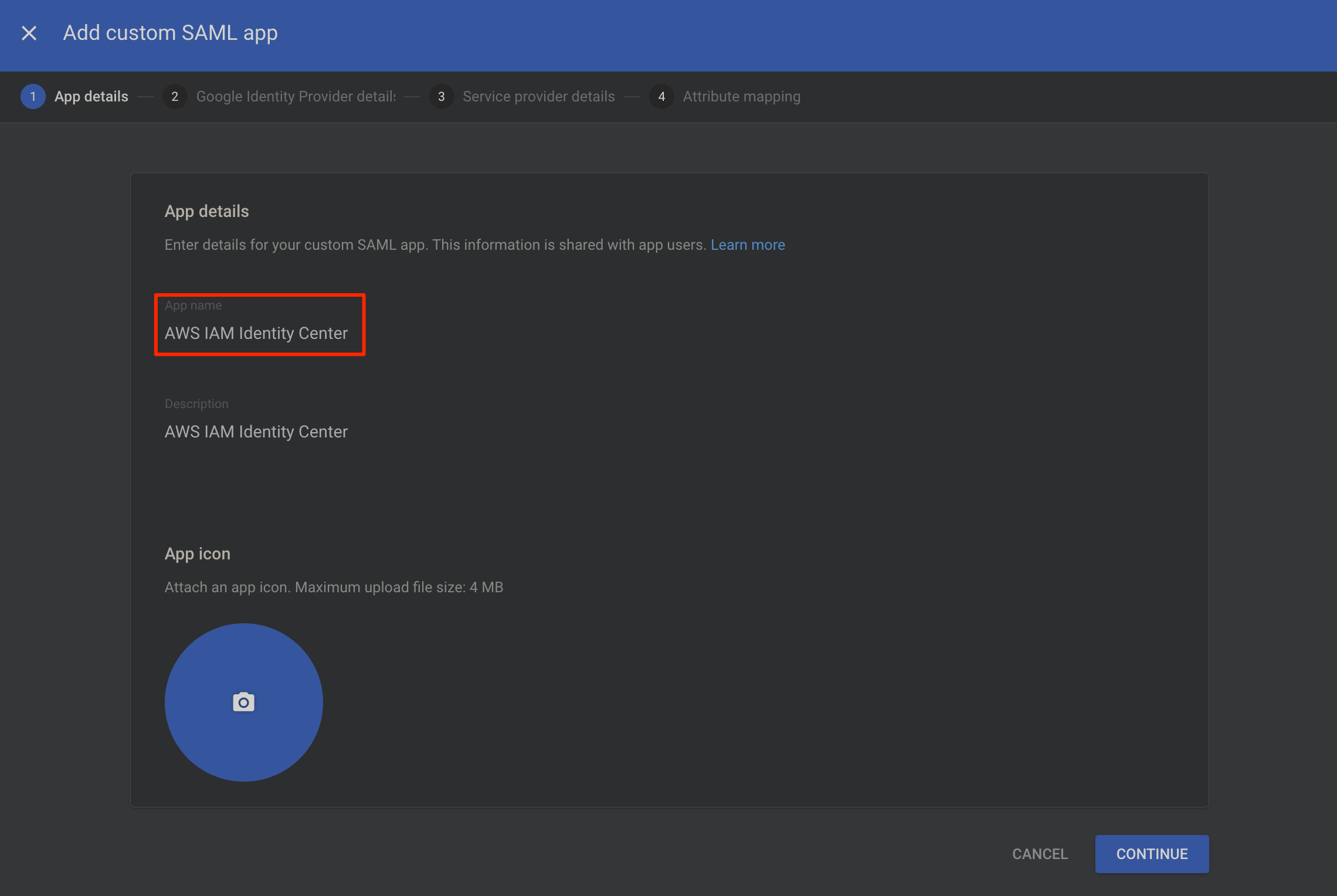
Task: Click the "Add custom SAML app" title
Action: pyautogui.click(x=170, y=33)
